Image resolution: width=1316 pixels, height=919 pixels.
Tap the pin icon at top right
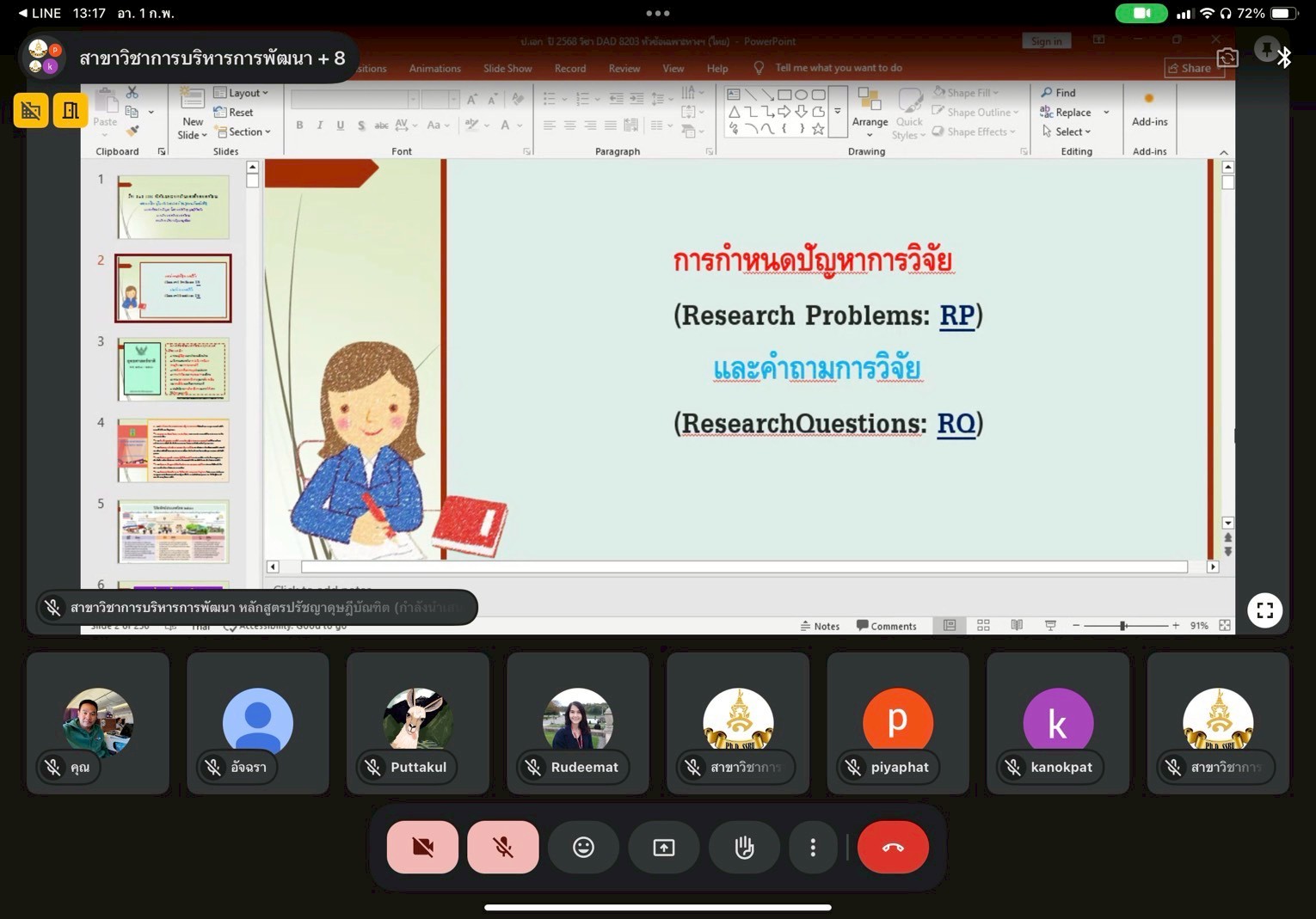click(1265, 49)
